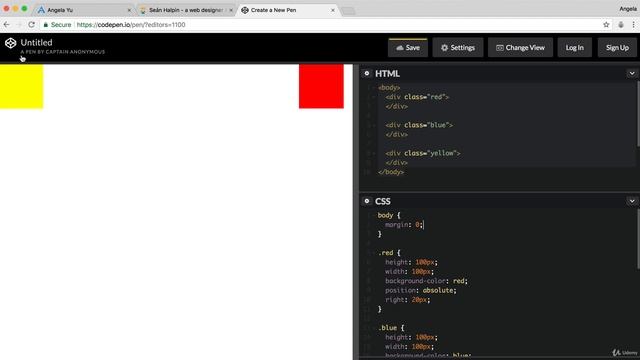The image size is (640, 360).
Task: Expand the CSS panel dropdown chevron
Action: click(x=632, y=201)
